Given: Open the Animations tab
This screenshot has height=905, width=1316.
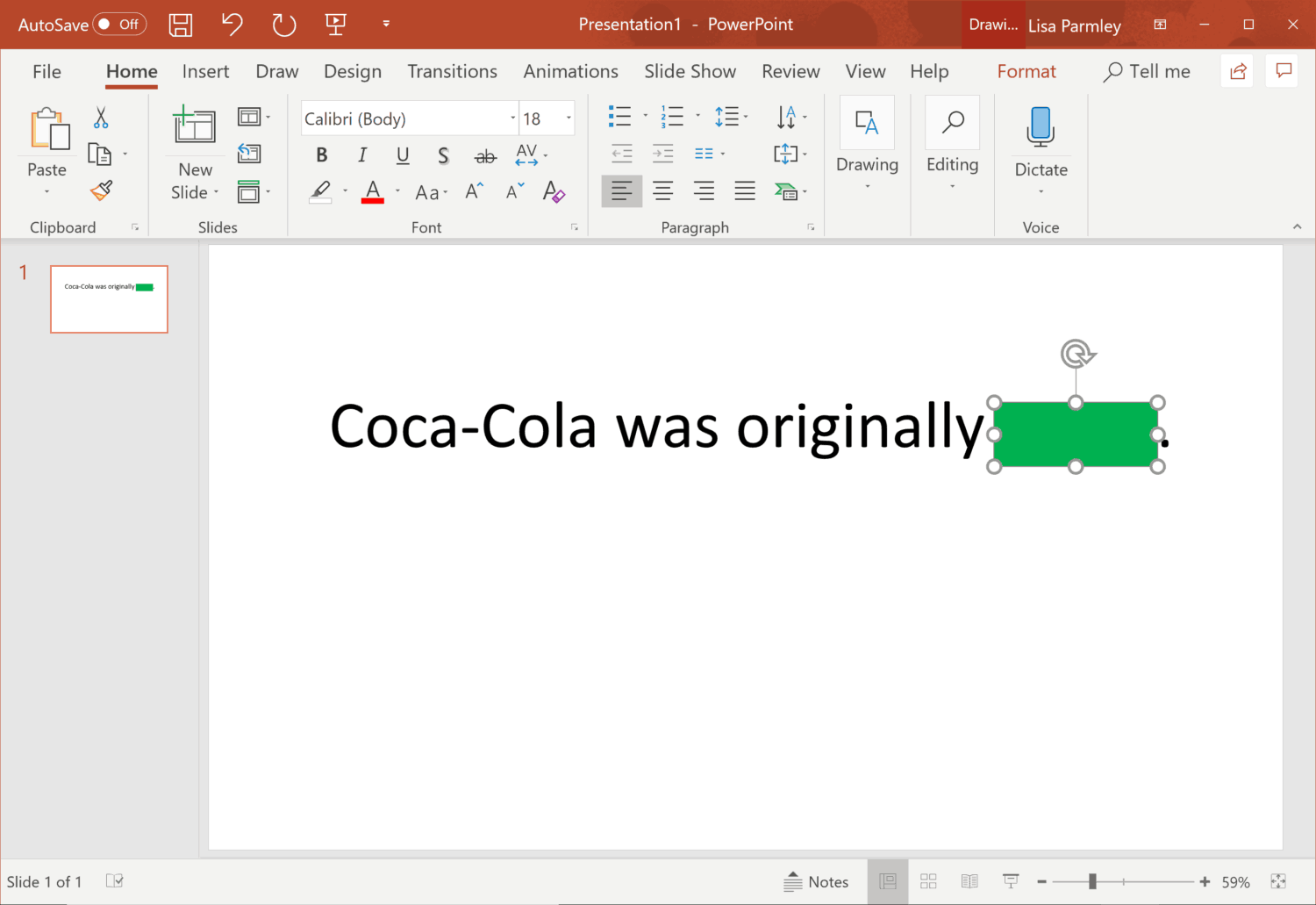Looking at the screenshot, I should [x=571, y=72].
